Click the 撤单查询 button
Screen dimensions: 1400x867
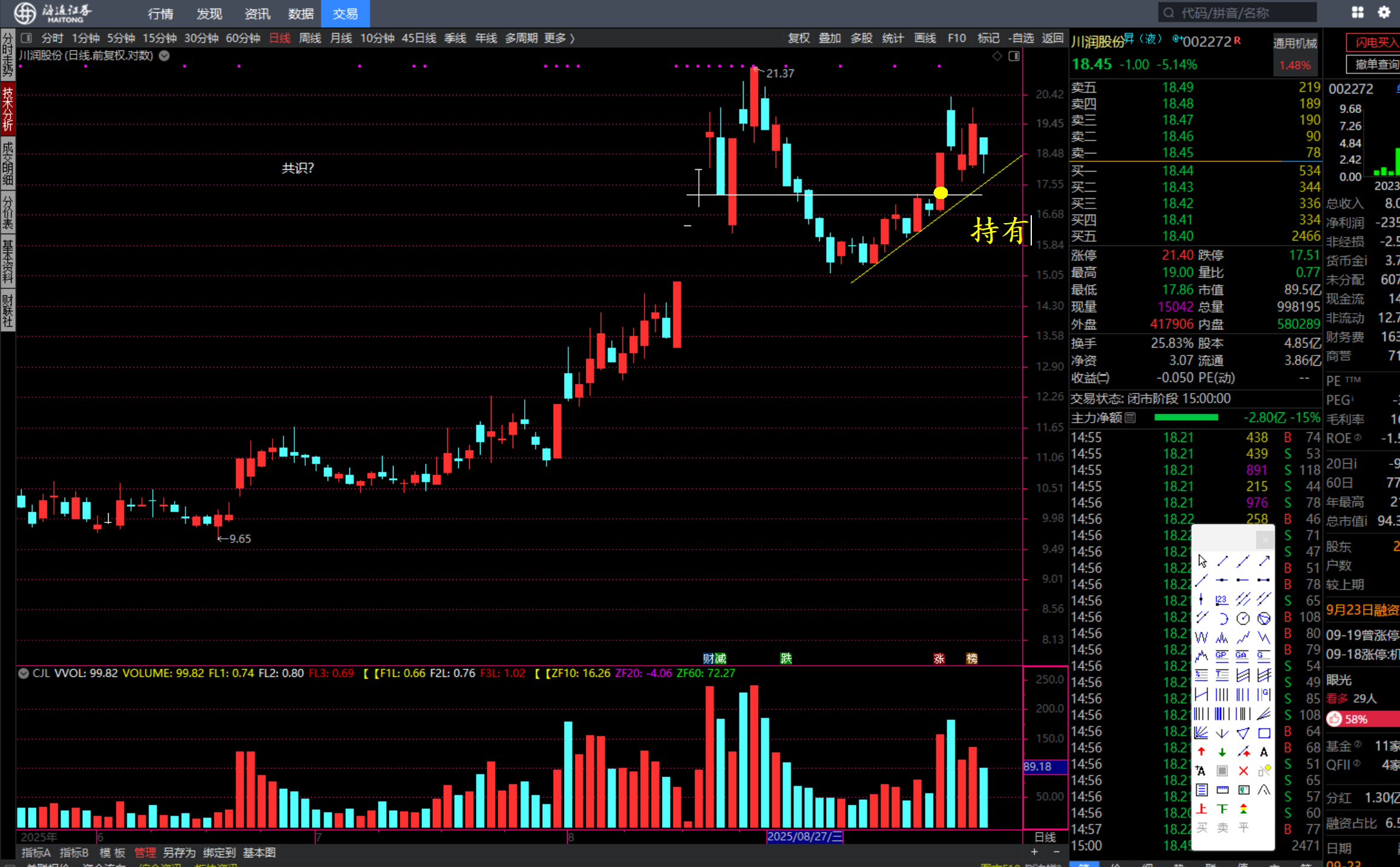(1374, 64)
